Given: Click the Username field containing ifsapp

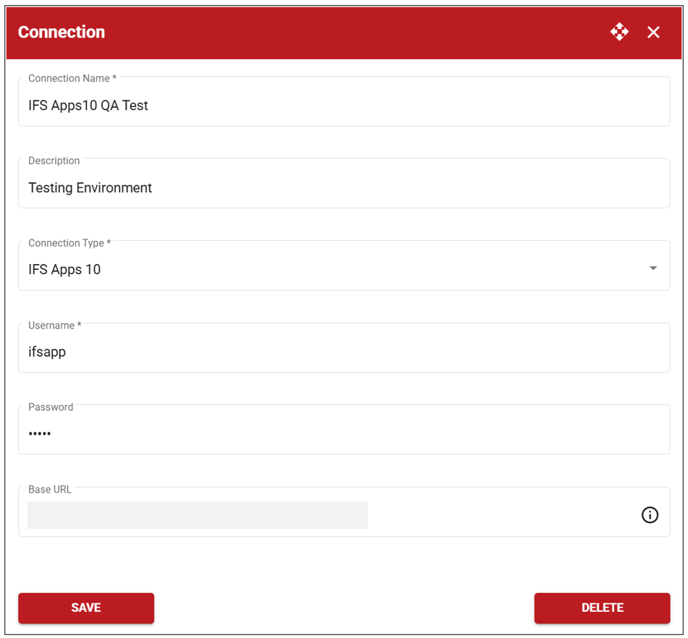Looking at the screenshot, I should 344,348.
